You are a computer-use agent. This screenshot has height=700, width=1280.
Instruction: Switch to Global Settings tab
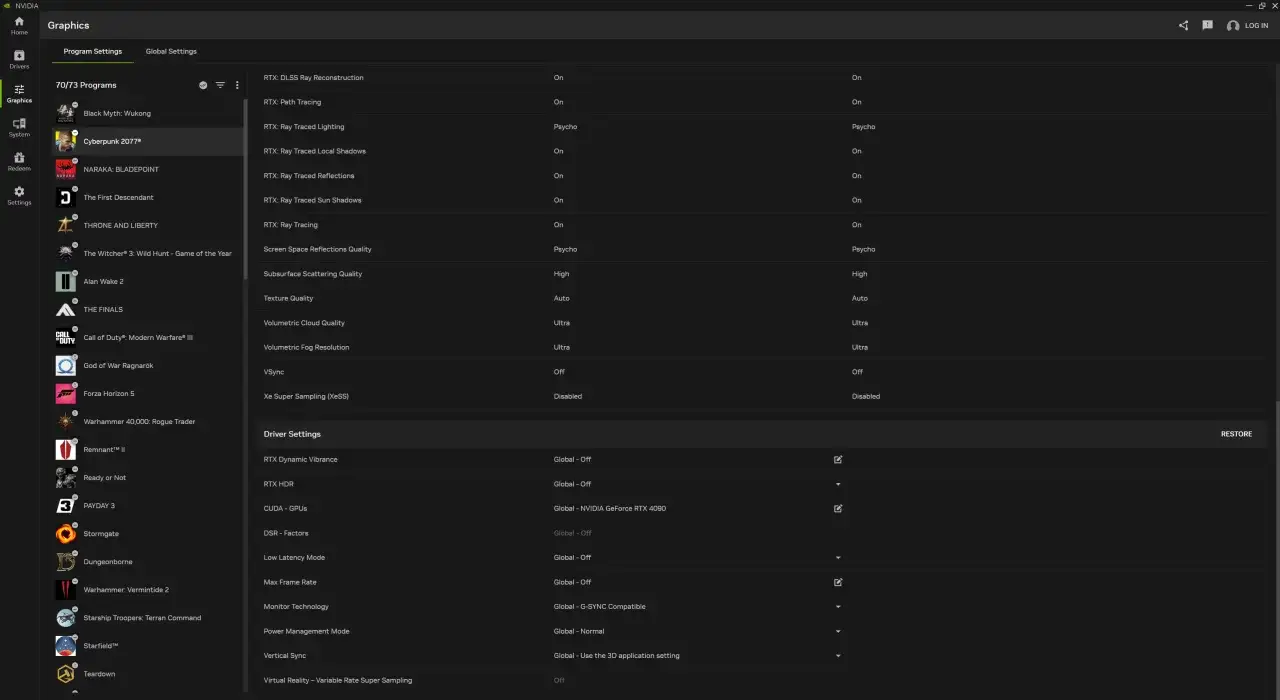[171, 51]
